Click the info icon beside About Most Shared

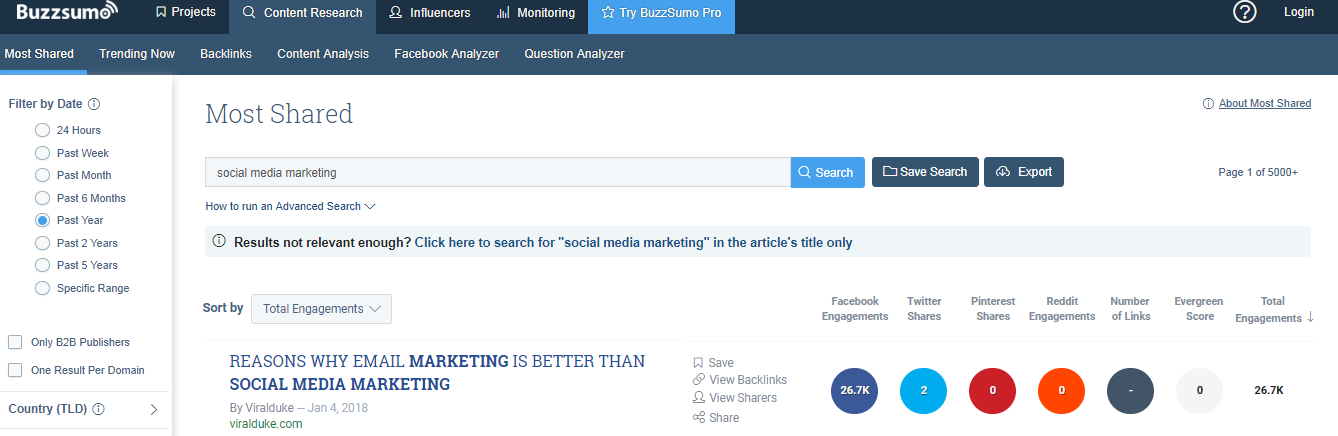click(1208, 104)
